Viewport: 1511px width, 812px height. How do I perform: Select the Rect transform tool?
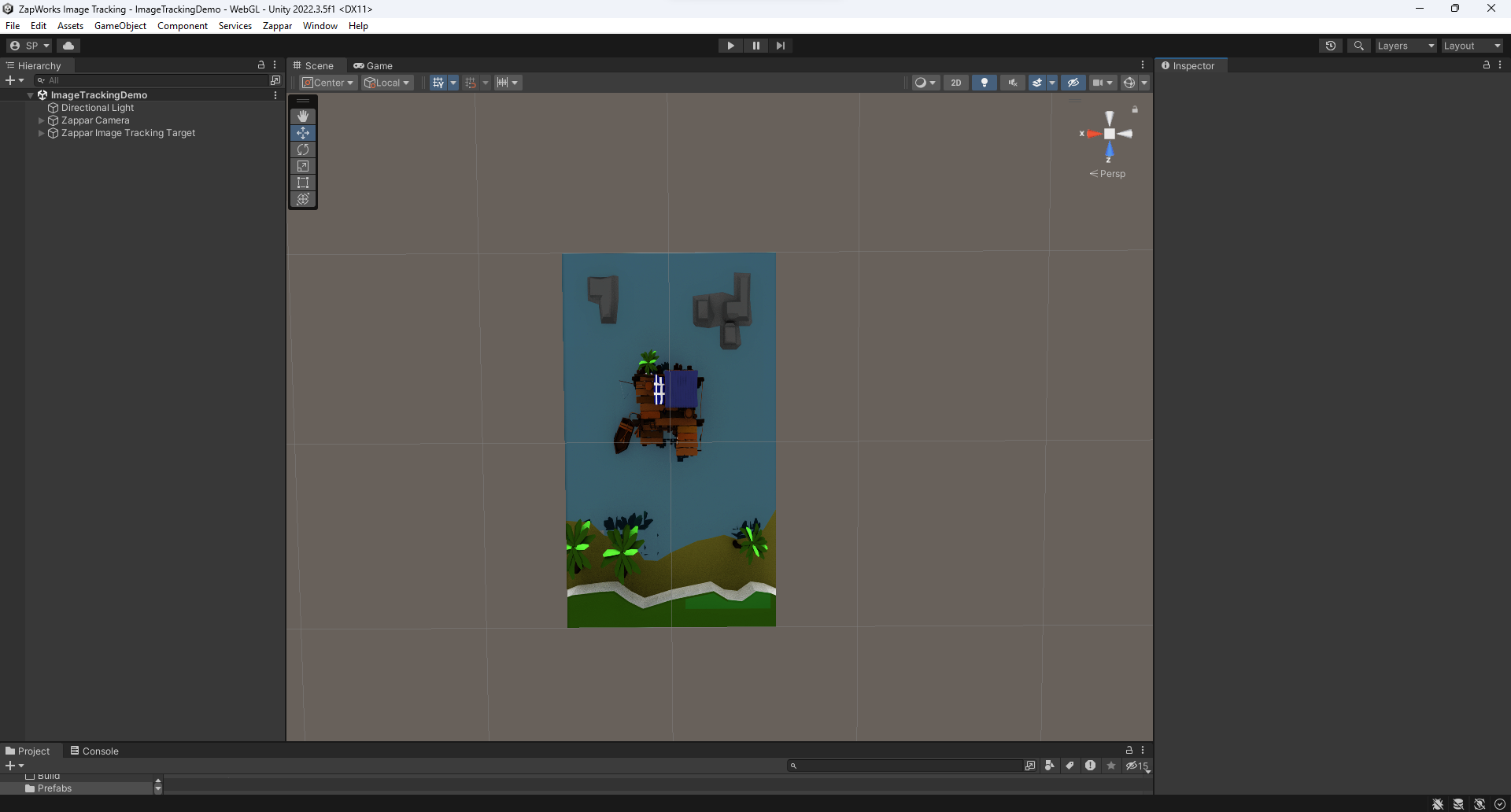[303, 183]
